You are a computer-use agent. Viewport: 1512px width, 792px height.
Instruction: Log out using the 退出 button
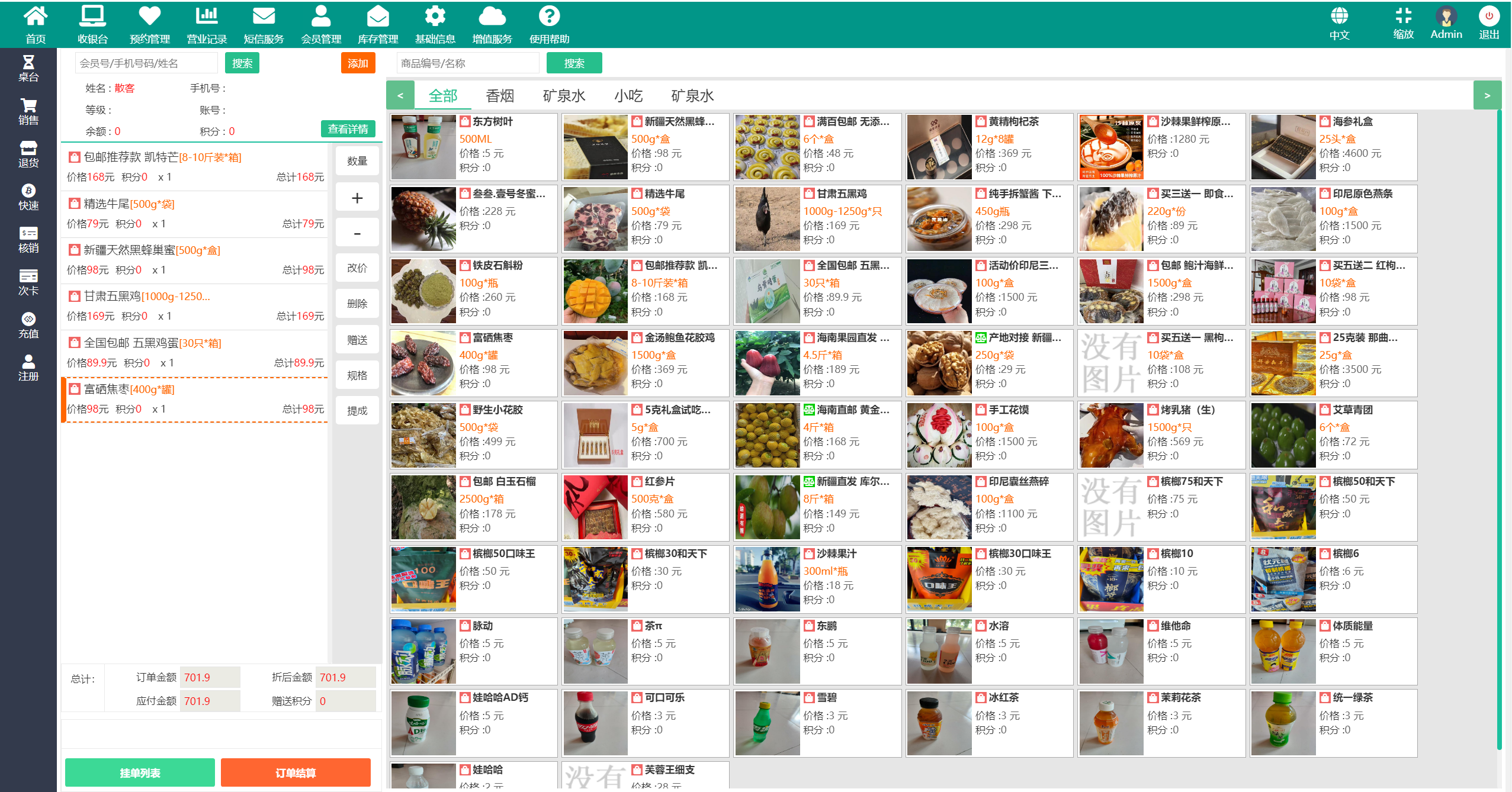coord(1489,24)
